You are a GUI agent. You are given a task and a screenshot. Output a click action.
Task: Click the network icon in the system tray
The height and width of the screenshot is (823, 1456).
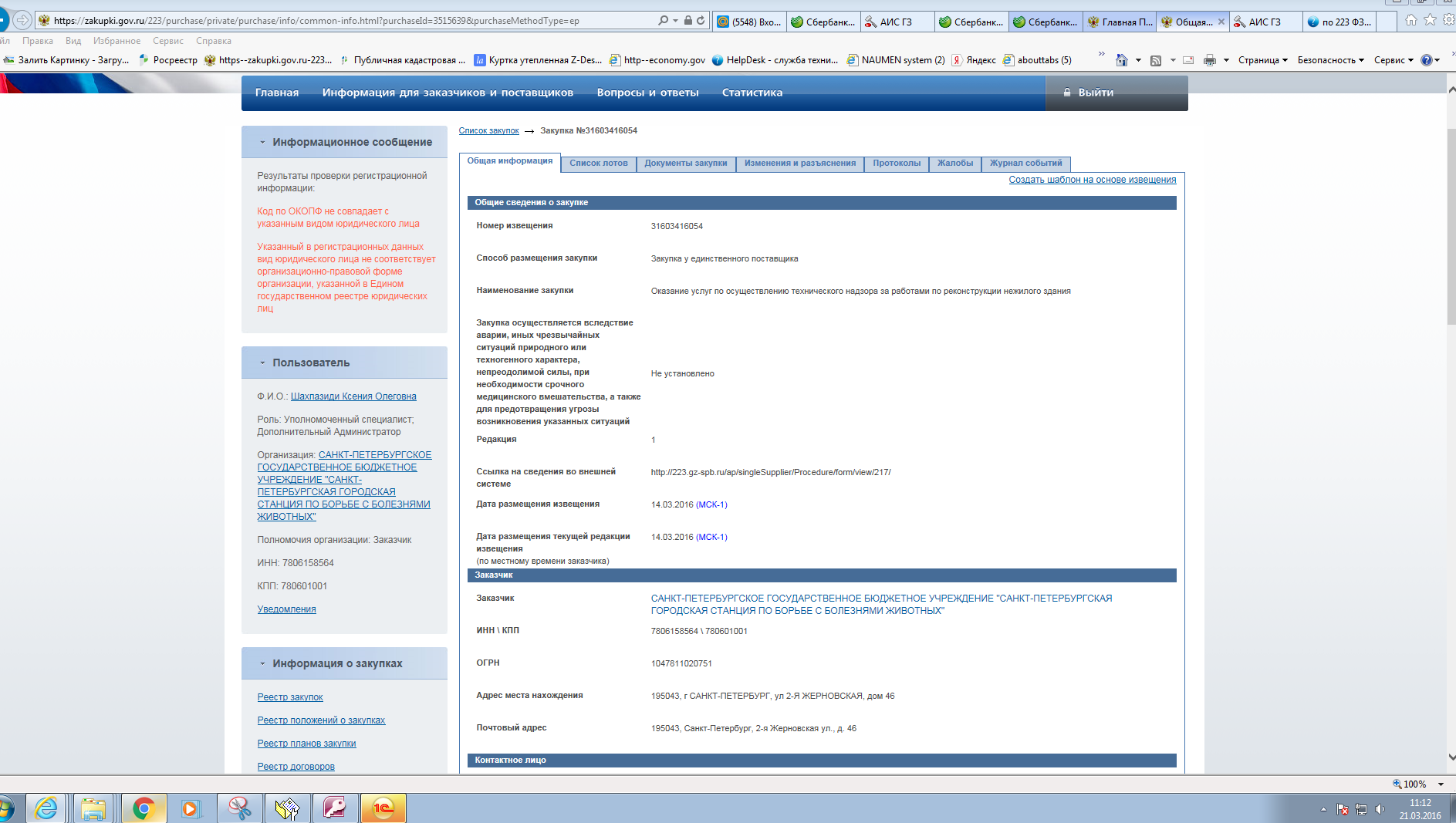click(1361, 809)
